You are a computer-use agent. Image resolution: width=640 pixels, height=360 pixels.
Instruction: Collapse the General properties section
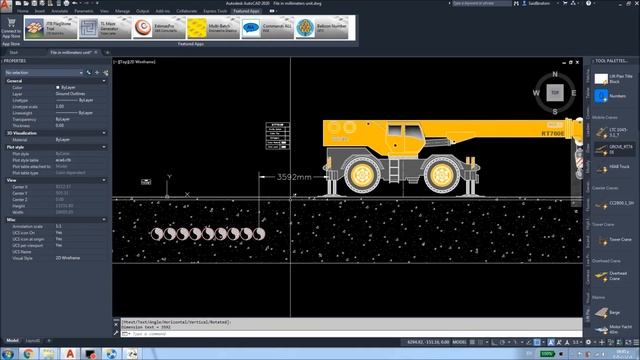click(x=104, y=81)
